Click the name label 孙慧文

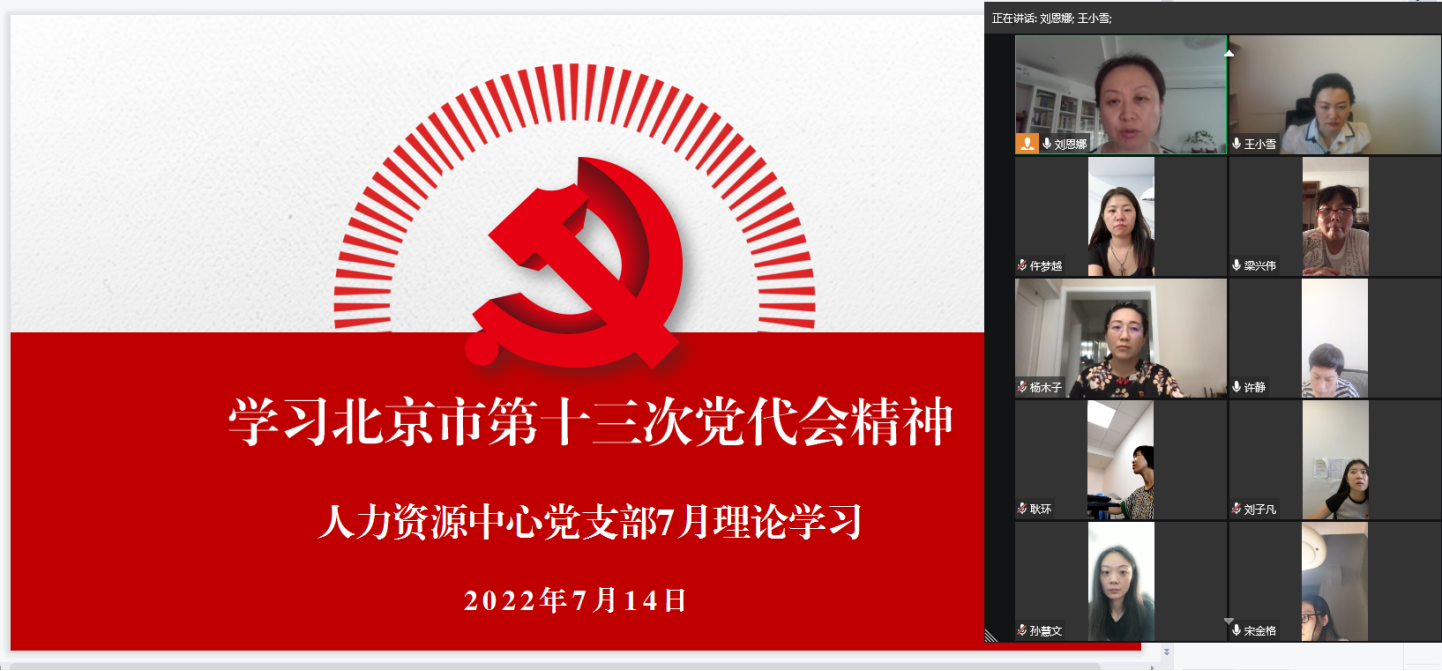[x=1046, y=631]
